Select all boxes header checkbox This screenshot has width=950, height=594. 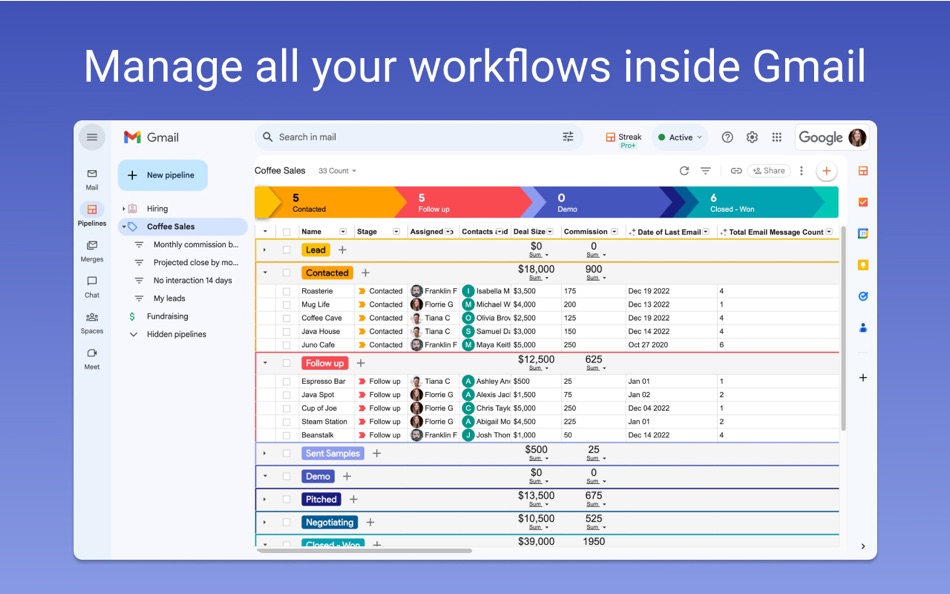click(287, 232)
